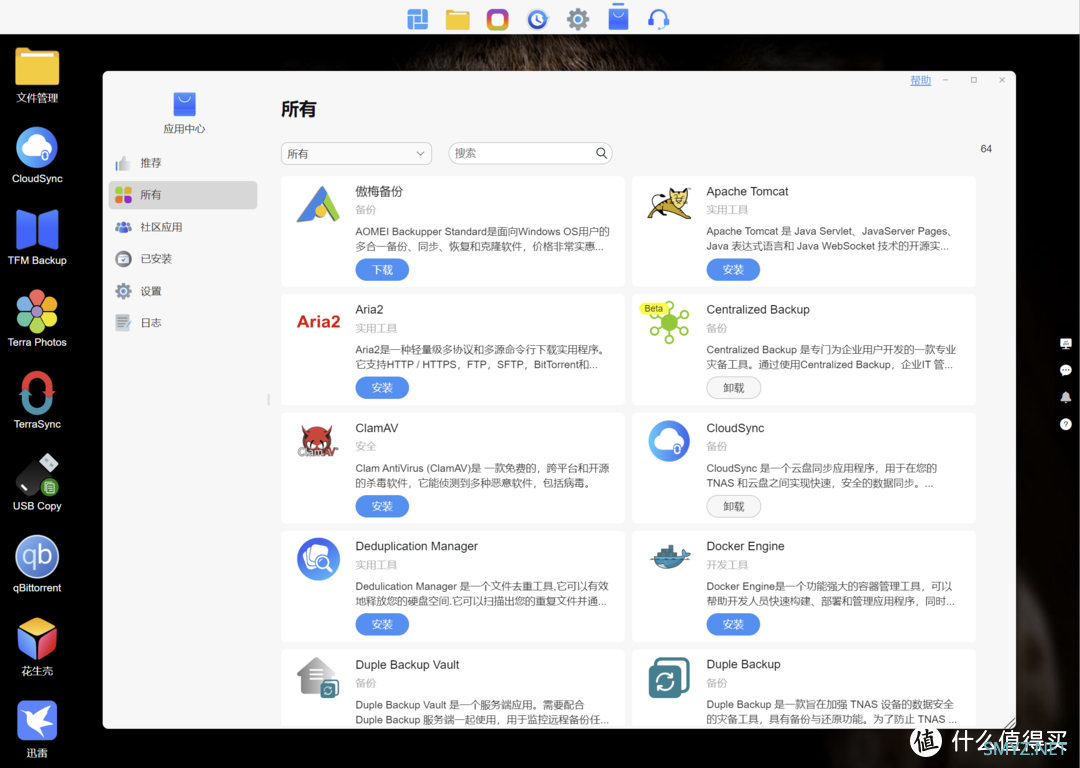Click 卸载 for Centralized Backup

[734, 388]
